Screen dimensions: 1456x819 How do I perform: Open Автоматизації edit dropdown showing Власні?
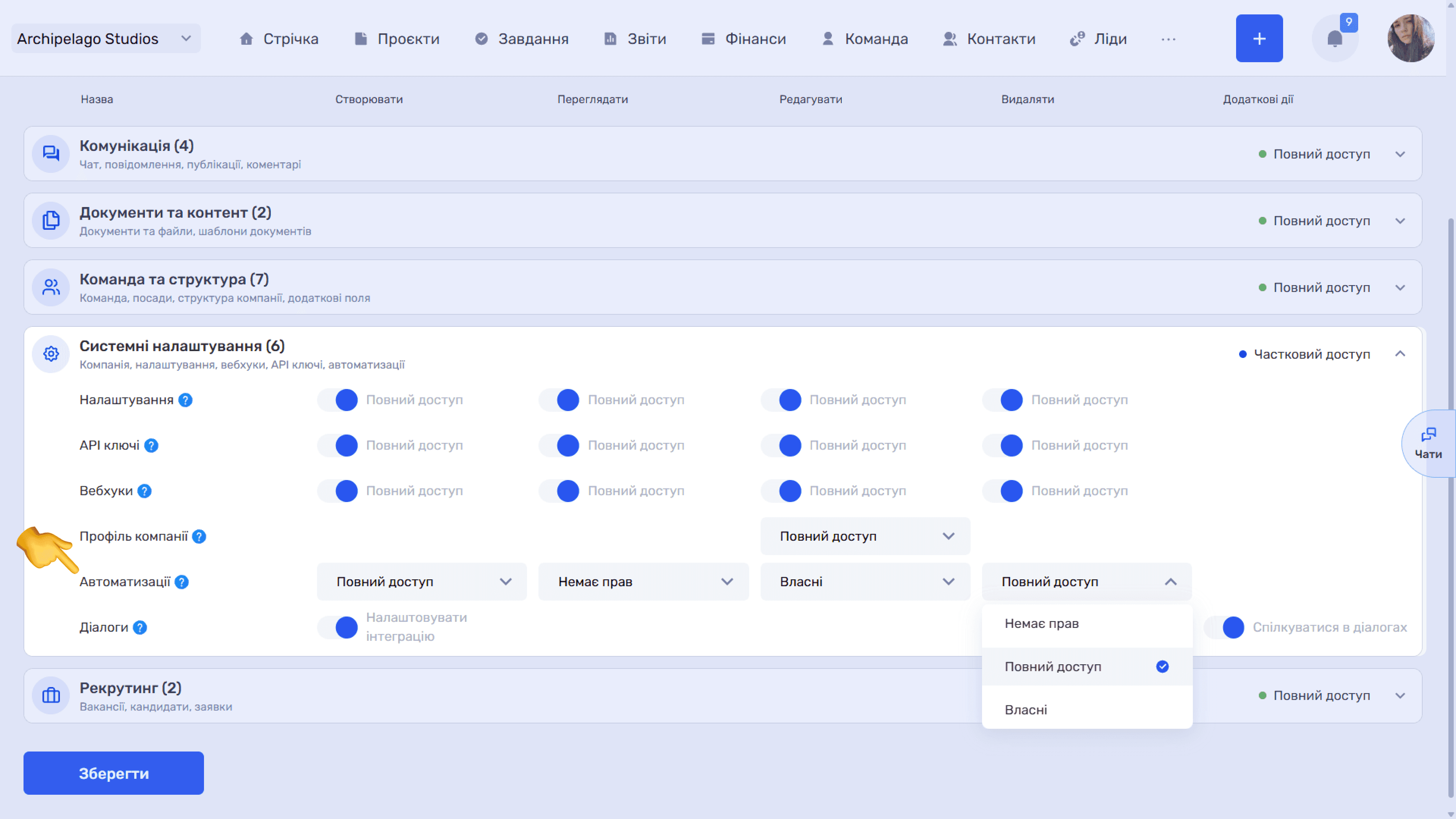(865, 582)
